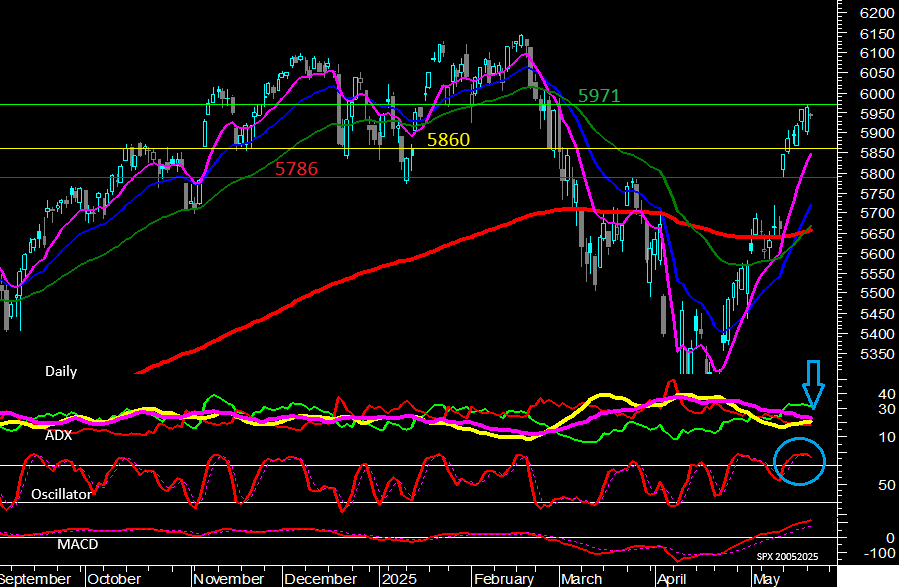Click the 5800 price axis value
The height and width of the screenshot is (587, 899).
[x=877, y=174]
